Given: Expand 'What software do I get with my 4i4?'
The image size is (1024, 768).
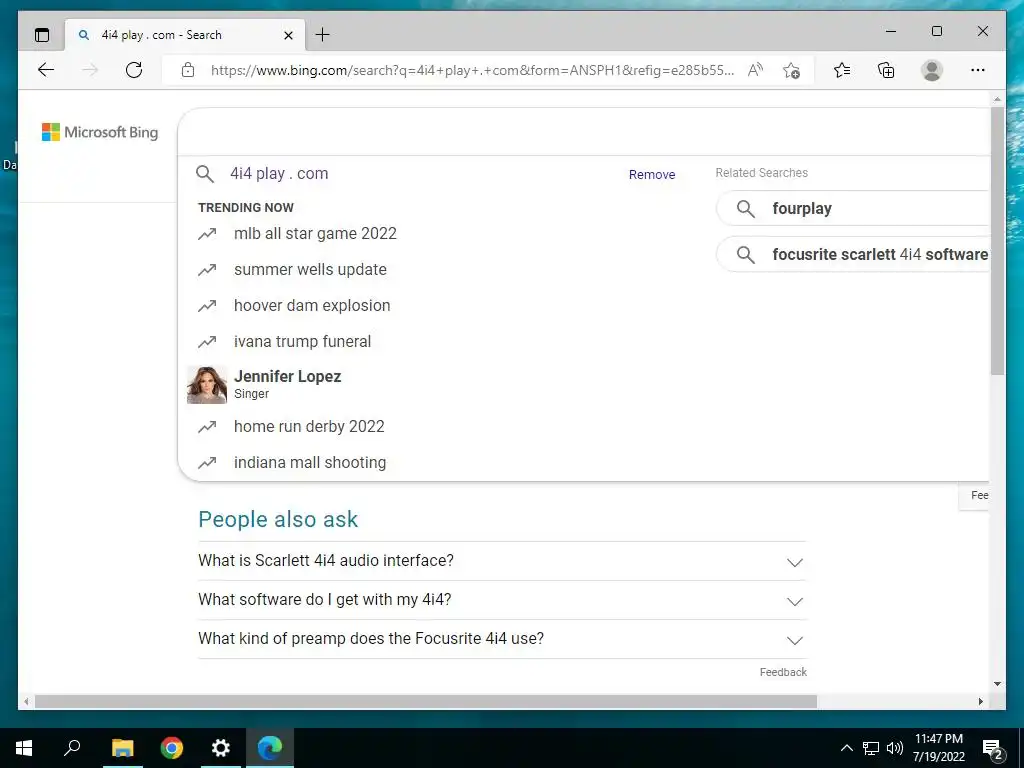Looking at the screenshot, I should pos(502,600).
